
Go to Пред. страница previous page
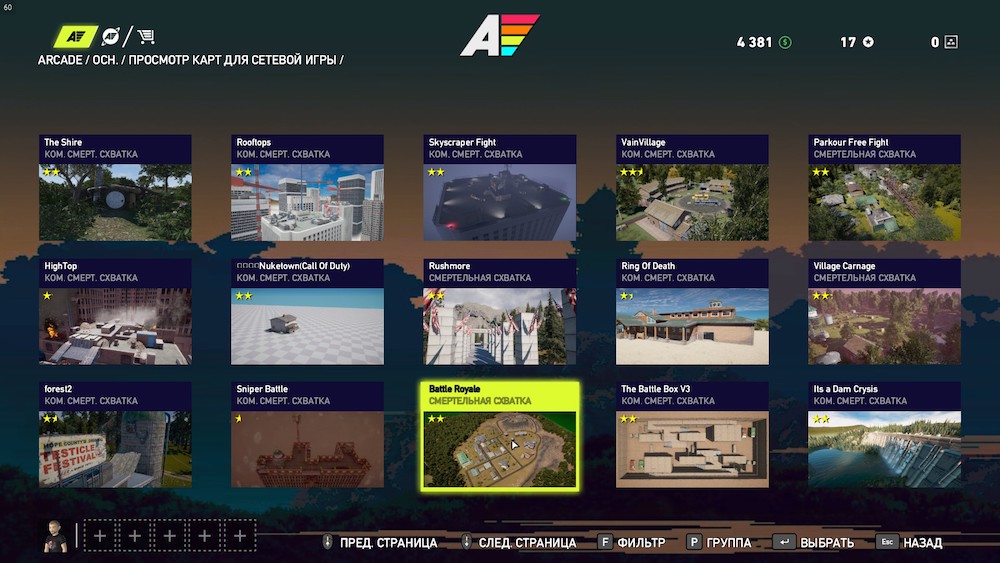click(x=380, y=543)
